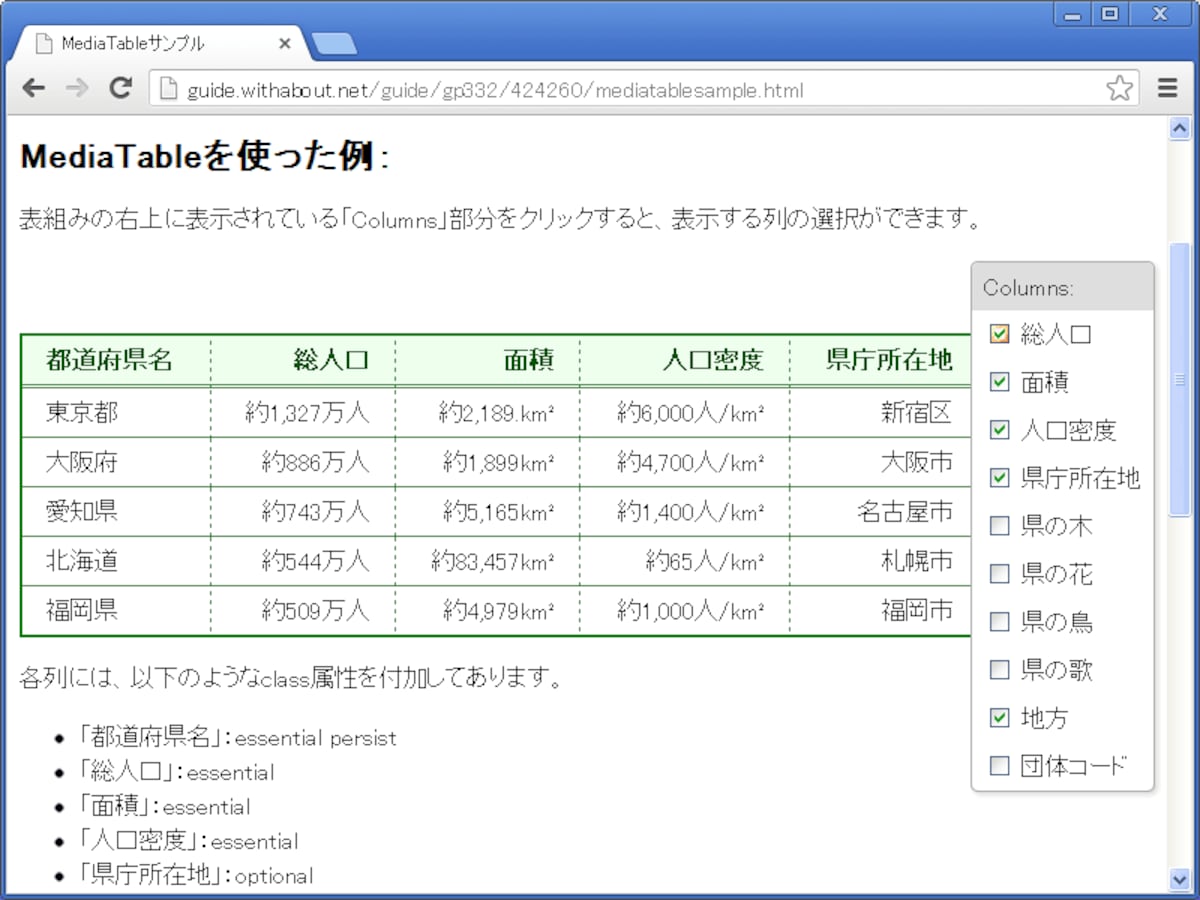
Task: Click the 総人口 table header
Action: pyautogui.click(x=303, y=360)
